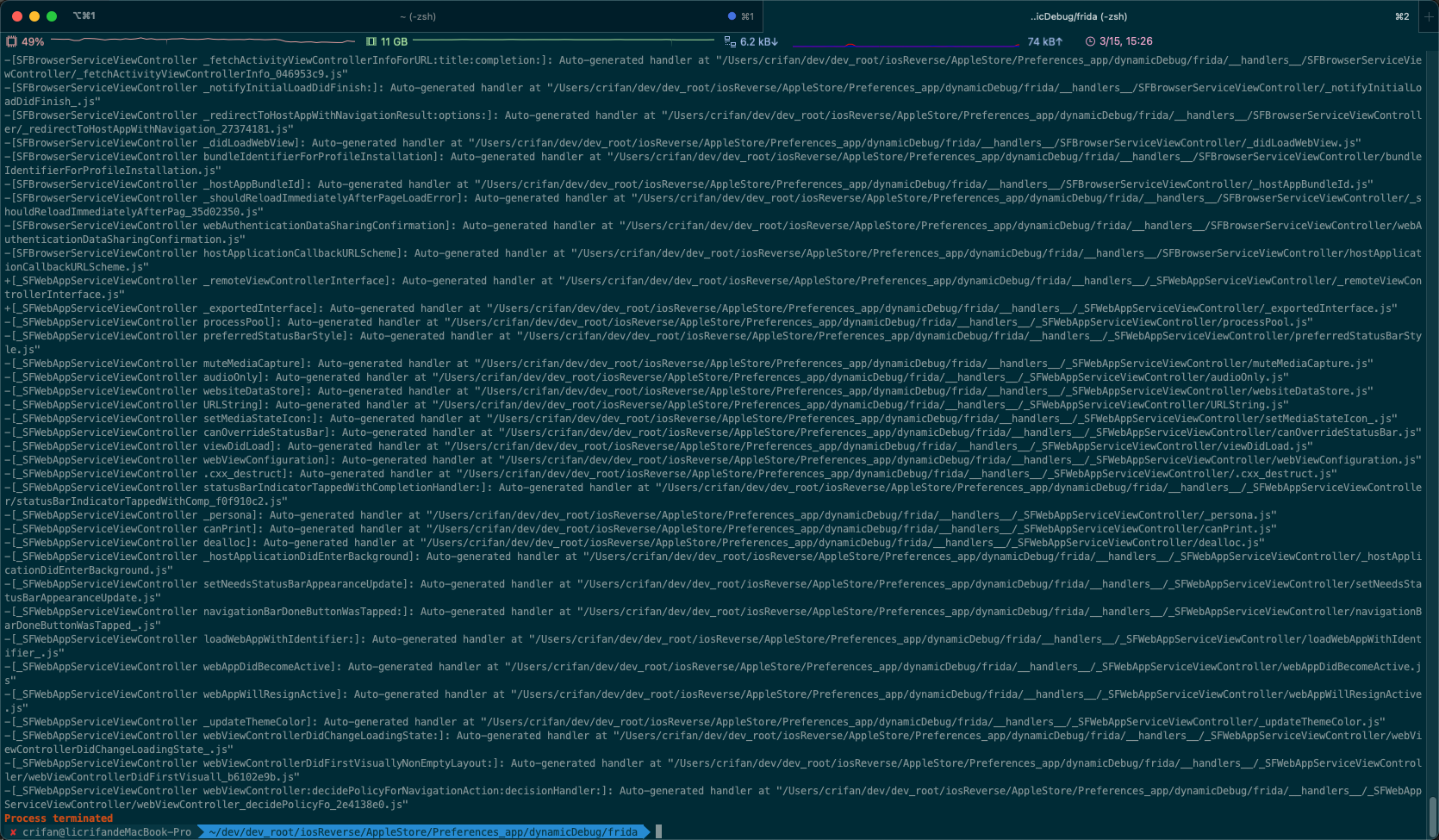
Task: Click the memory icon beside 11 GB
Action: (371, 41)
